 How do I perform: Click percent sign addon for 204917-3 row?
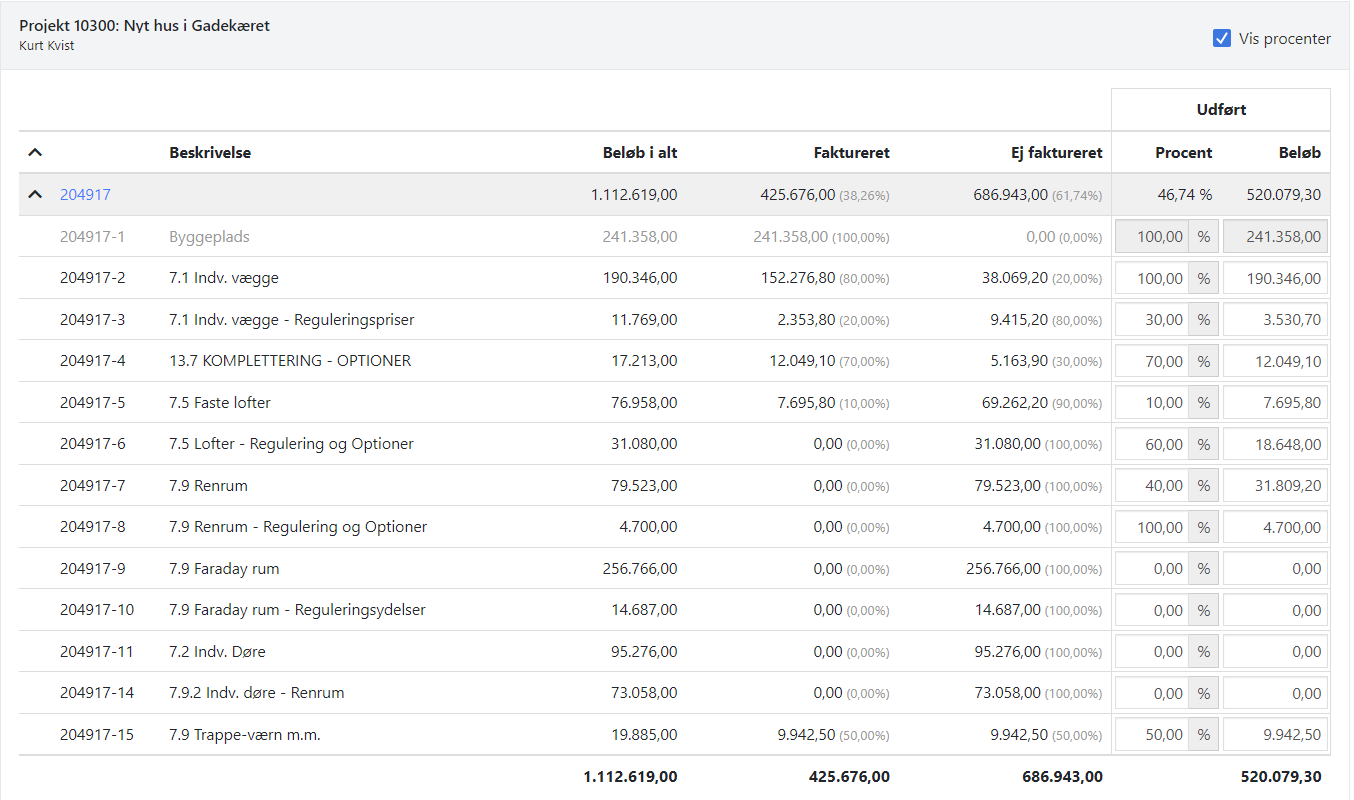pos(1203,320)
